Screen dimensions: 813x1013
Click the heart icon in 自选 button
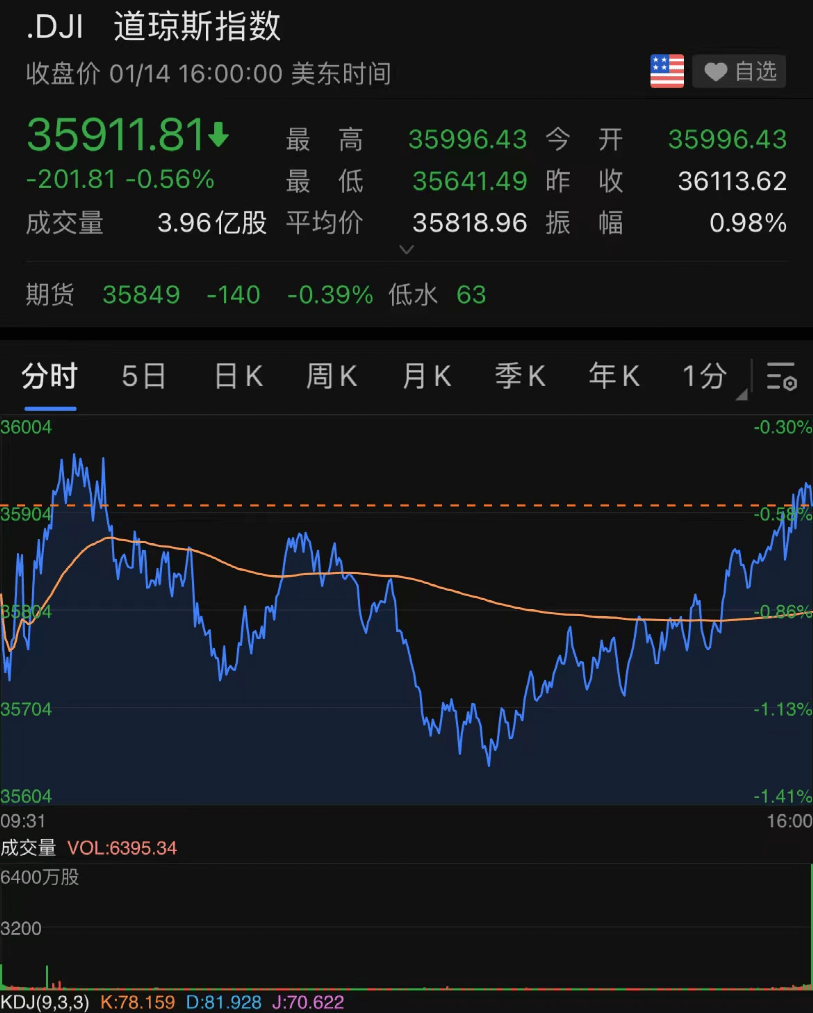[x=715, y=72]
